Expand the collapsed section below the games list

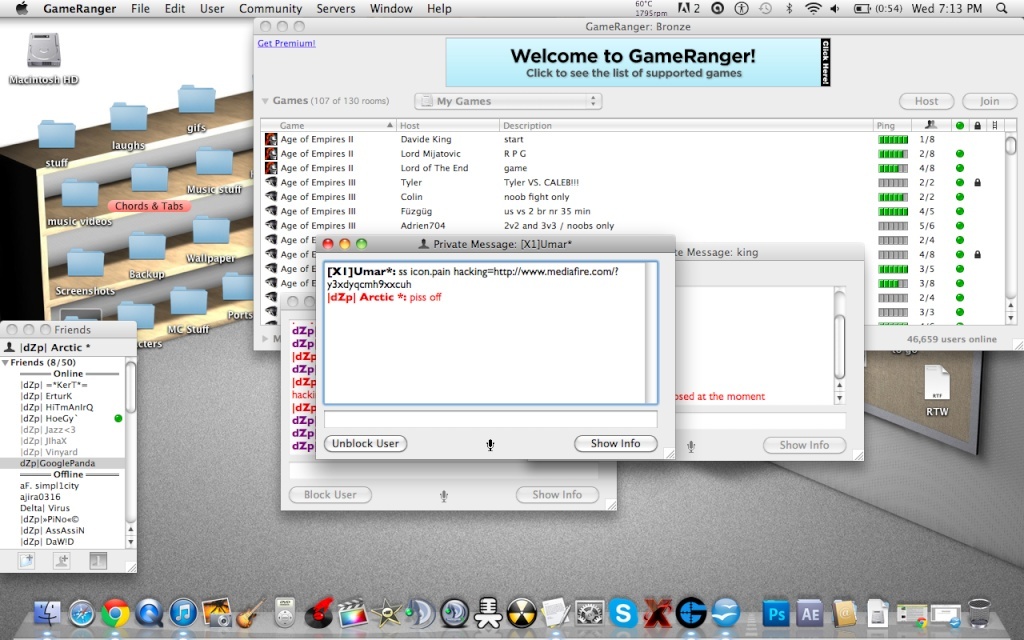click(x=265, y=338)
